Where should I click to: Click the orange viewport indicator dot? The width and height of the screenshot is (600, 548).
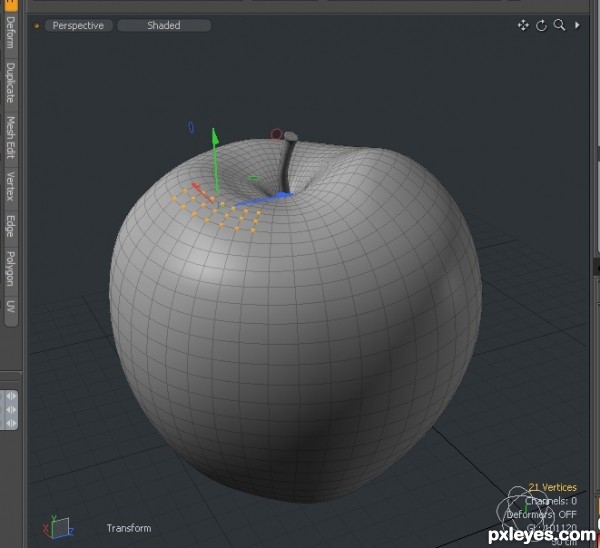pyautogui.click(x=37, y=26)
